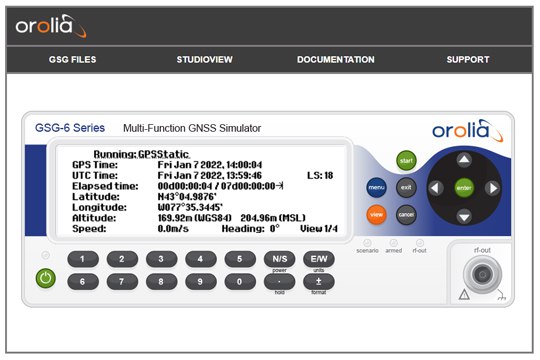This screenshot has height=360, width=540.
Task: Click 'Running: GPSStatic' status text
Action: click(142, 154)
